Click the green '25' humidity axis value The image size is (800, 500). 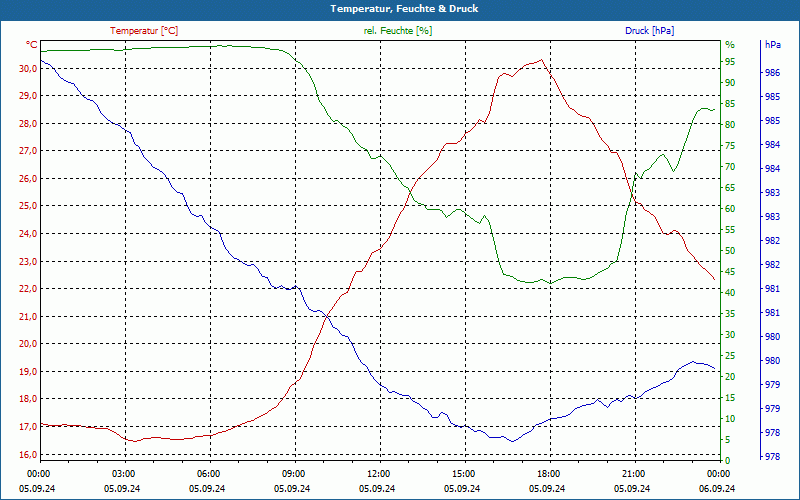(x=730, y=356)
